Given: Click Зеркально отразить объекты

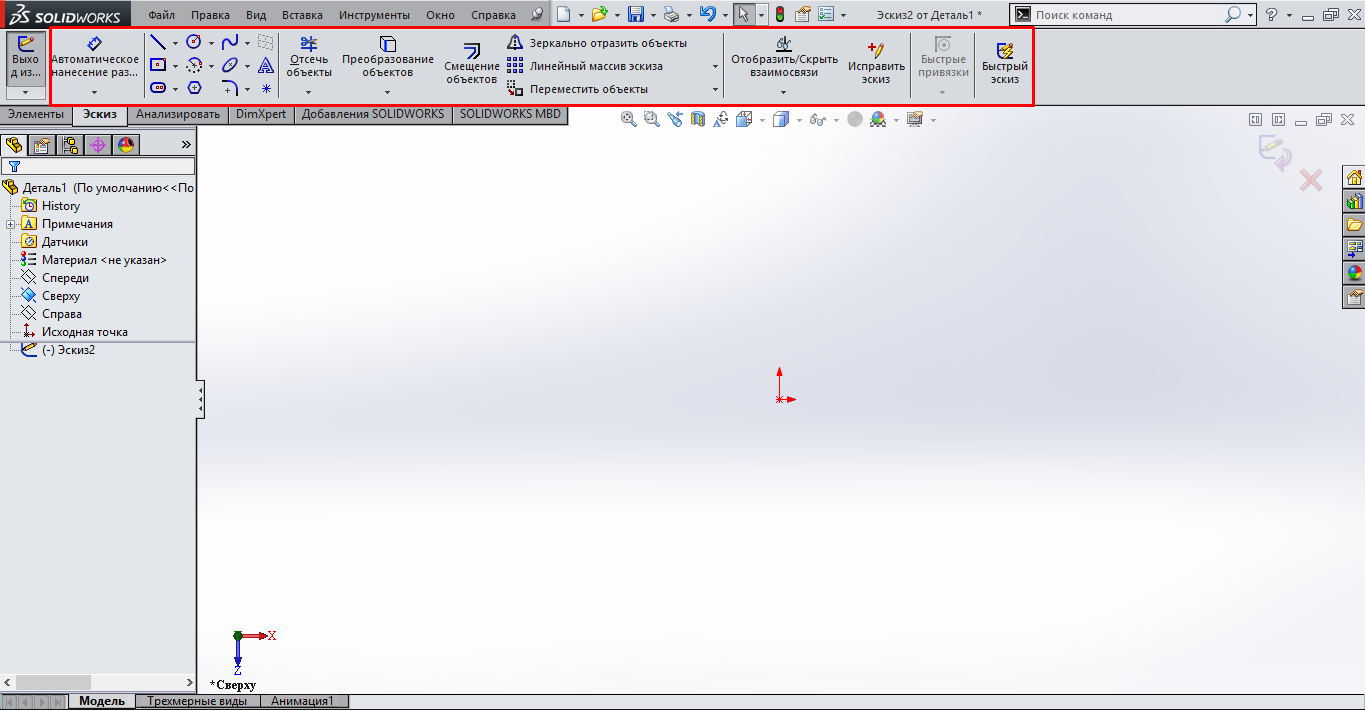Looking at the screenshot, I should pos(597,43).
